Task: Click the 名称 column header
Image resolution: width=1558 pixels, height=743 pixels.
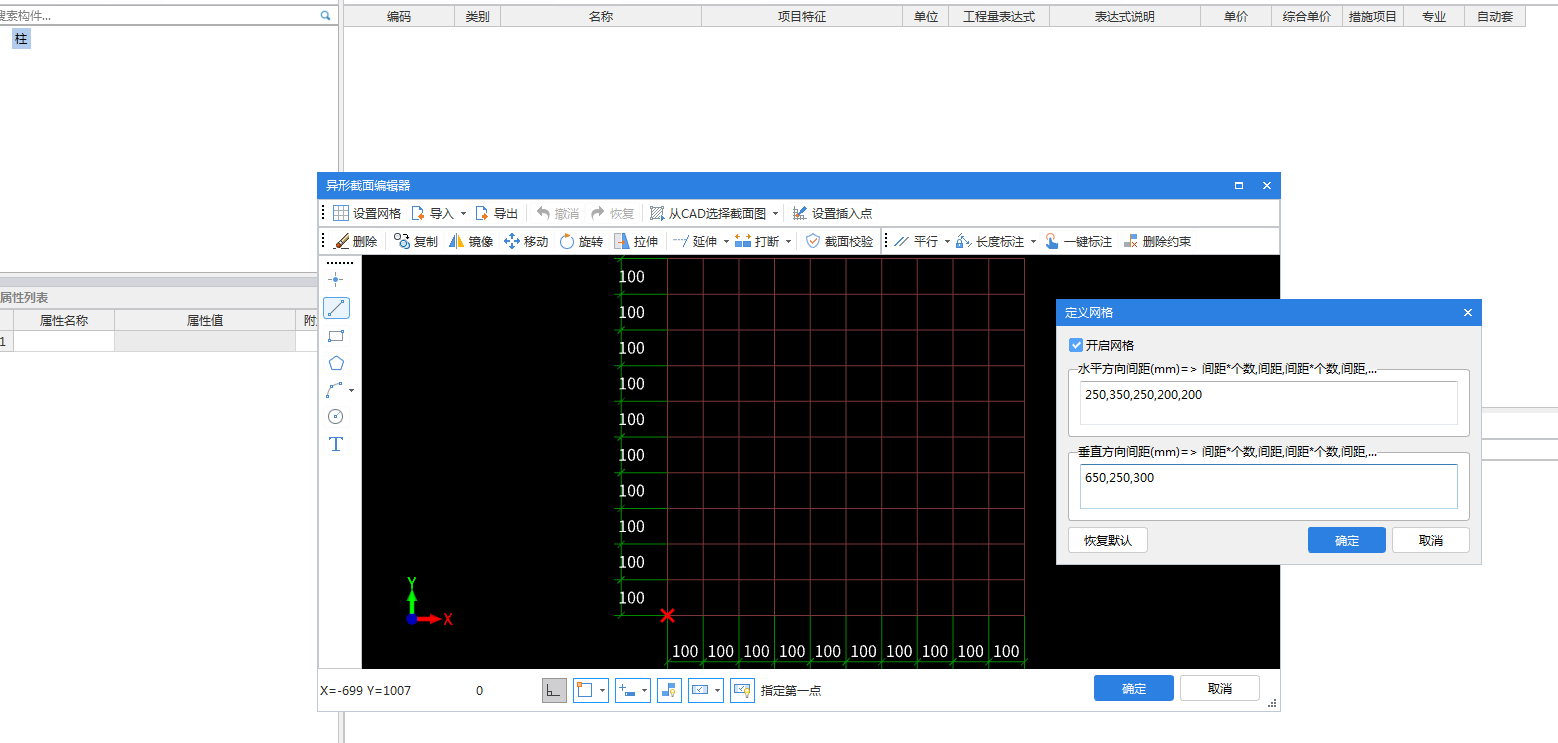Action: click(x=601, y=17)
